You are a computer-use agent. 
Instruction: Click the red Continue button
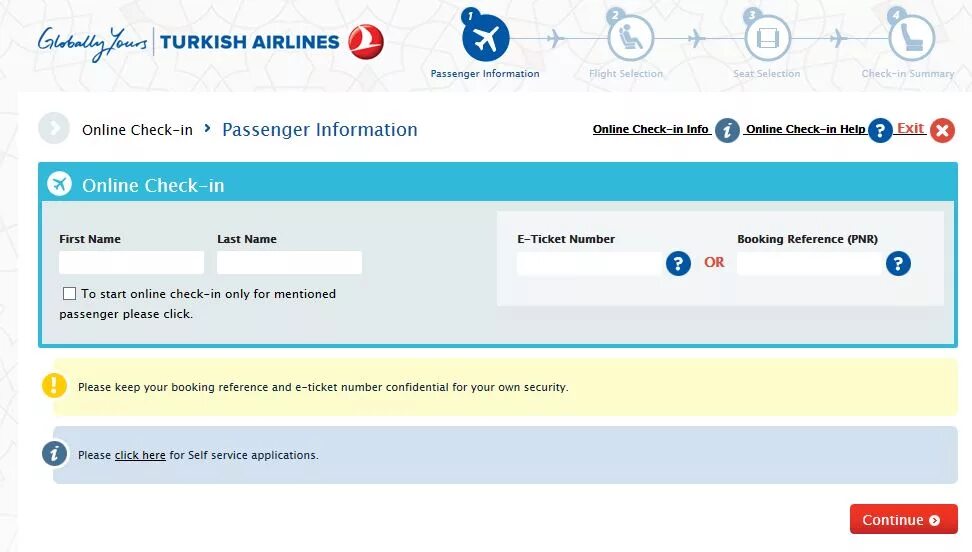(904, 519)
